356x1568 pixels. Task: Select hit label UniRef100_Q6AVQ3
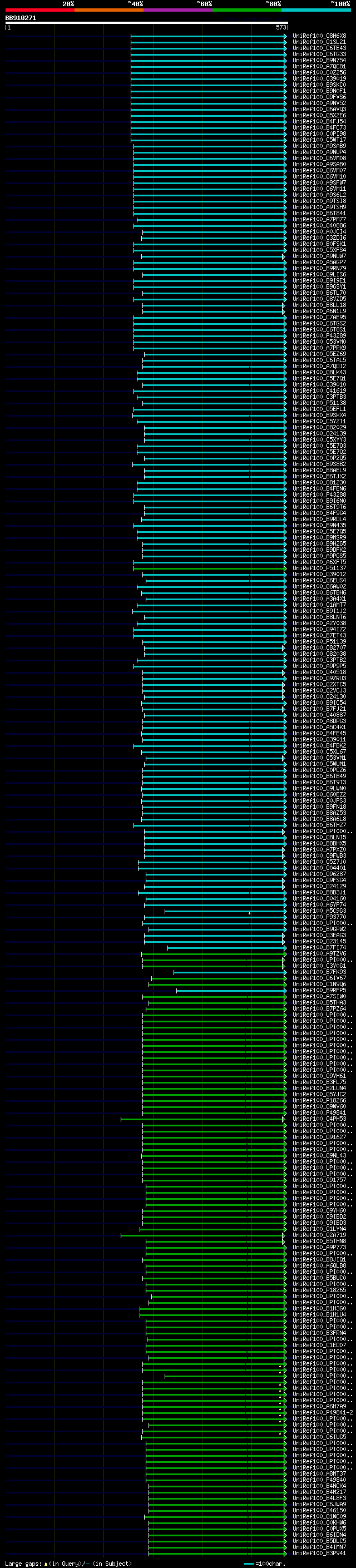(x=319, y=110)
